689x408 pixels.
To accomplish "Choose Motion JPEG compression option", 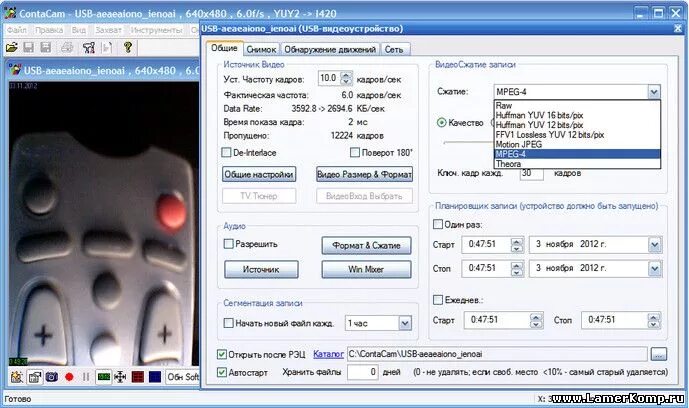I will pos(577,144).
